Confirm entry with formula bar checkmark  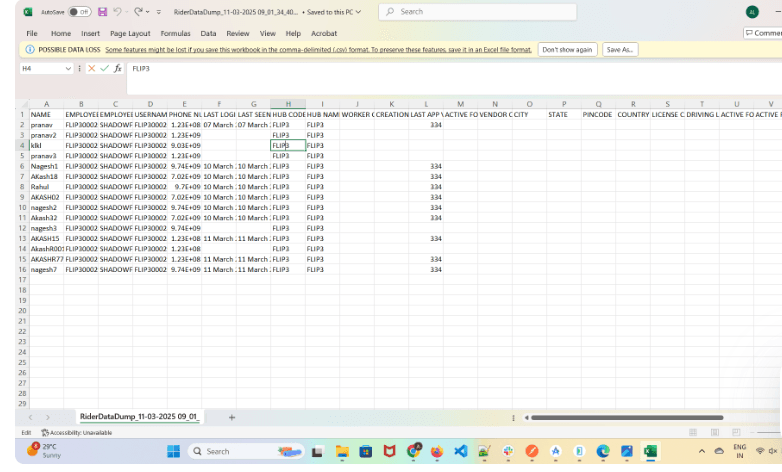104,68
